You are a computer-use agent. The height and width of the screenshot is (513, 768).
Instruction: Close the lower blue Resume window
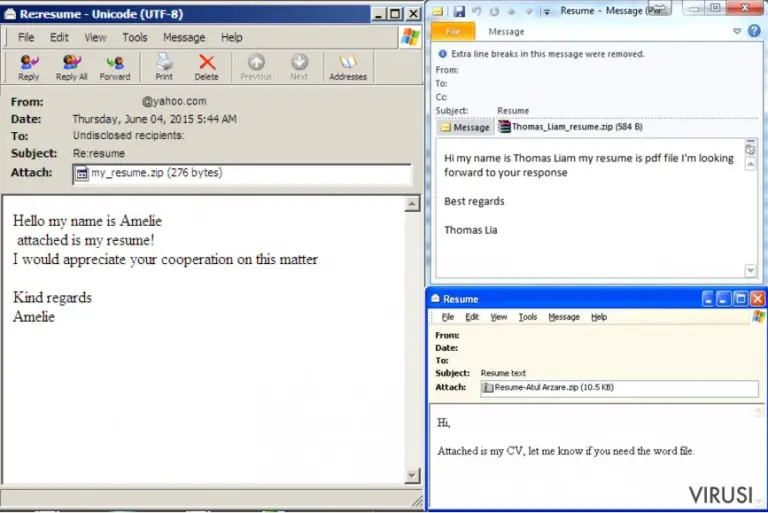(757, 298)
